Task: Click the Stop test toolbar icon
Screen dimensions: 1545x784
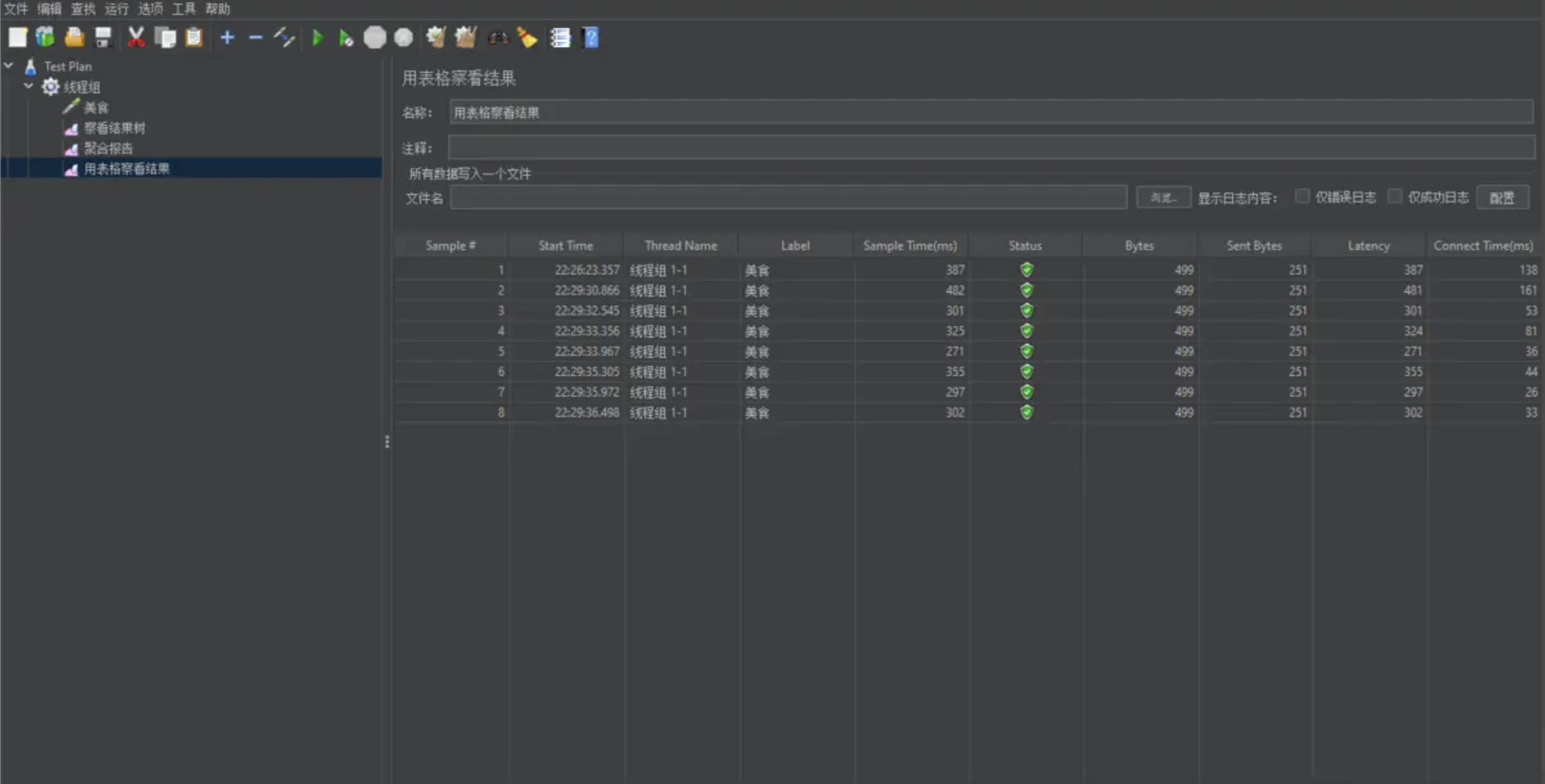Action: point(375,38)
